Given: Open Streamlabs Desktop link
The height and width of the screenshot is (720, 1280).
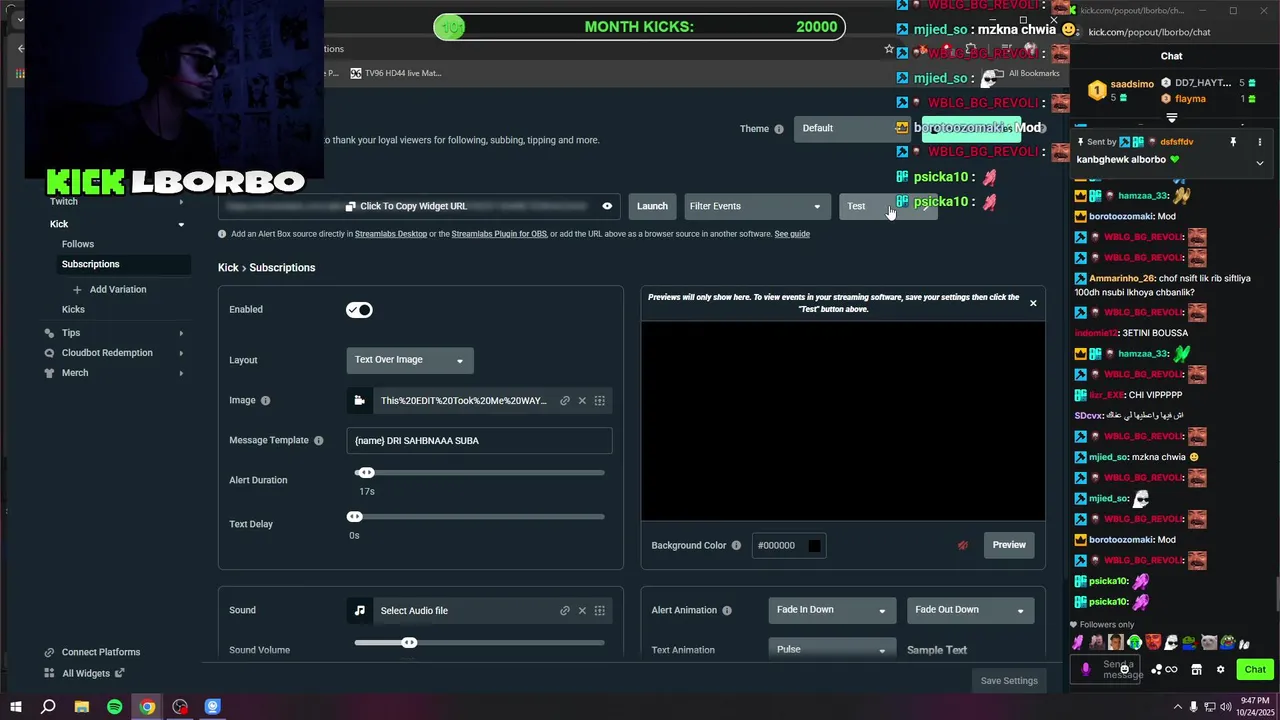Looking at the screenshot, I should [x=391, y=234].
